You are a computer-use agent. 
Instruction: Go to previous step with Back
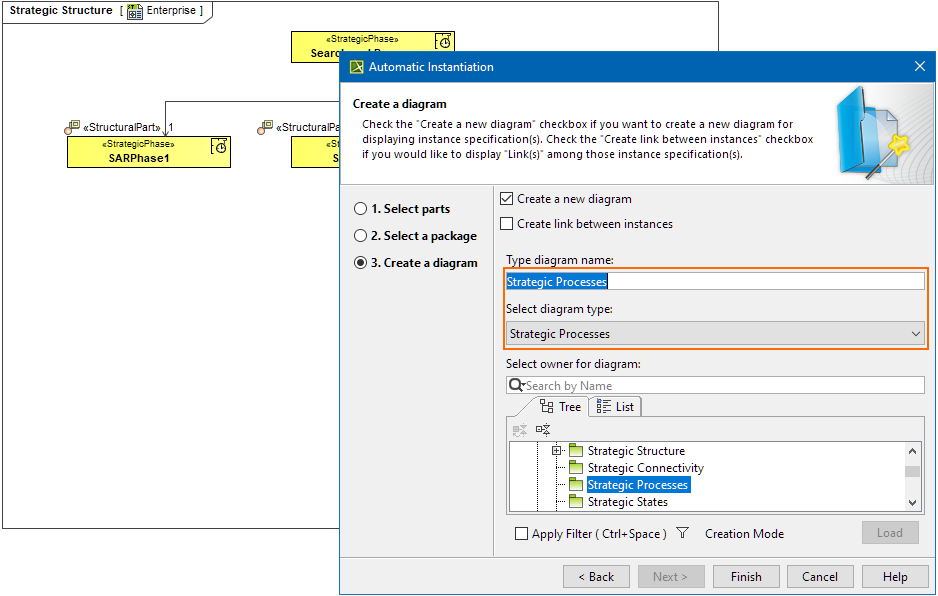pyautogui.click(x=596, y=577)
